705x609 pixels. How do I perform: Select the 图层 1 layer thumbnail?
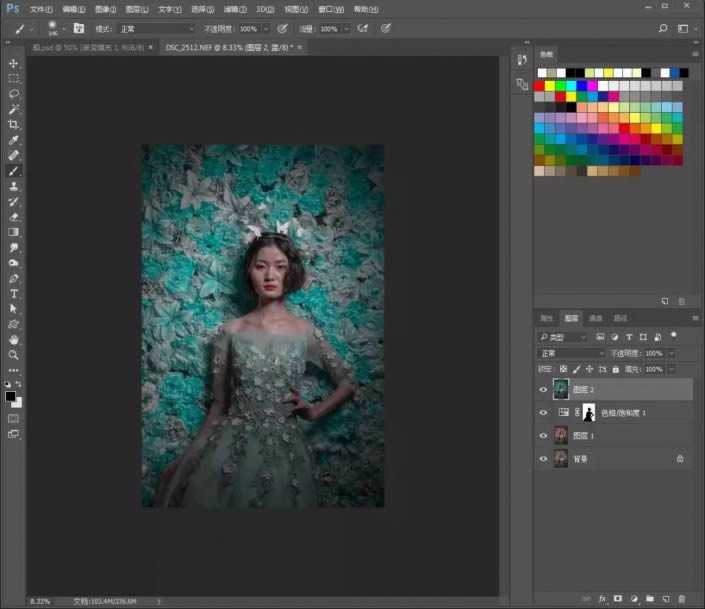(560, 435)
